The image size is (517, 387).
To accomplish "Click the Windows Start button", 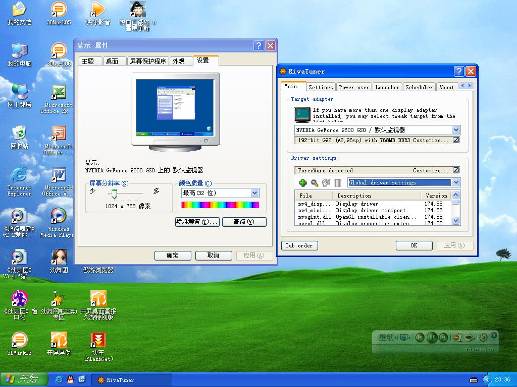I will 23,379.
